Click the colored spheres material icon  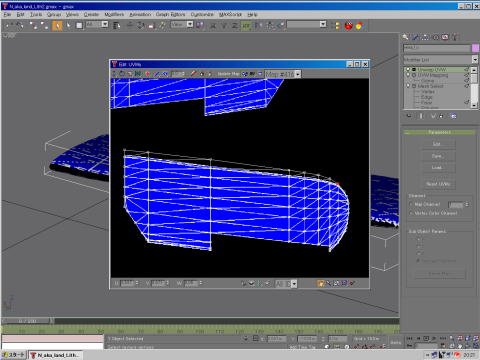click(359, 25)
